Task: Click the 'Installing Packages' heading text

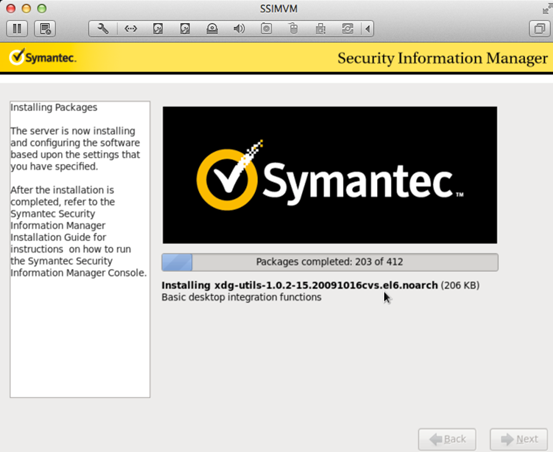Action: pos(54,107)
